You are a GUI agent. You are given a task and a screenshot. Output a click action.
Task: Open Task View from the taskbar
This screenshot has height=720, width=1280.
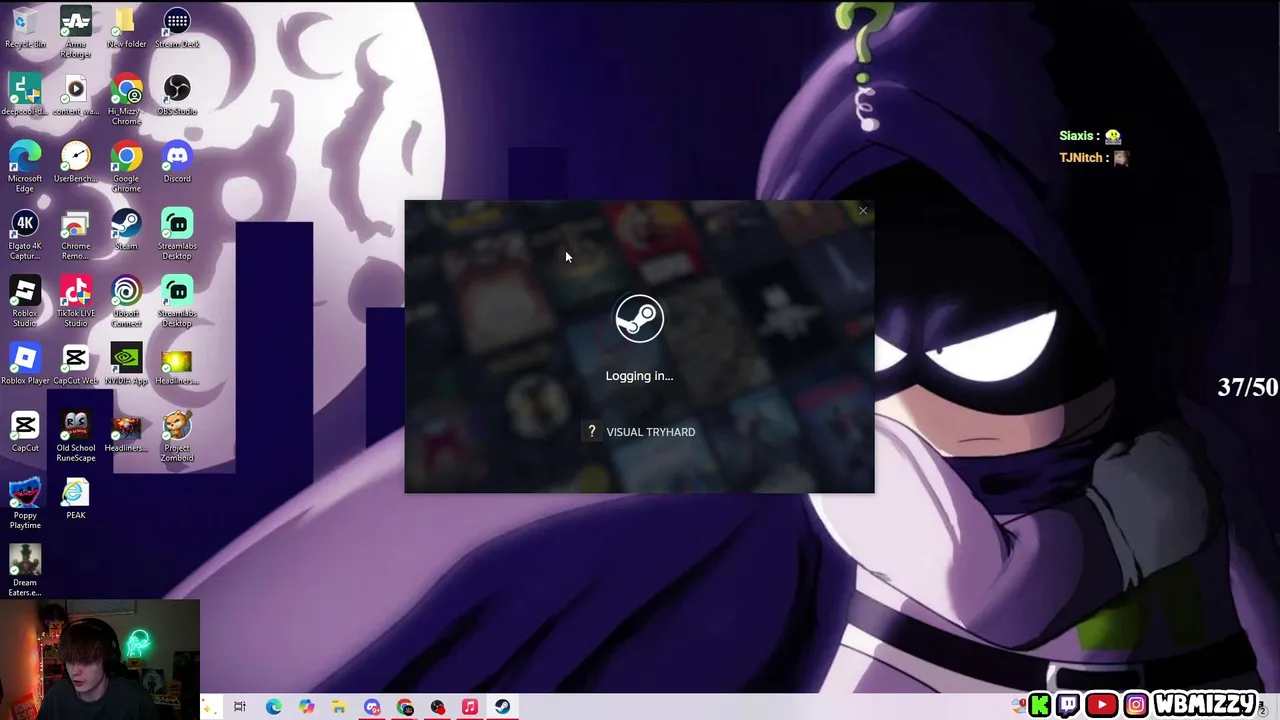coord(240,707)
